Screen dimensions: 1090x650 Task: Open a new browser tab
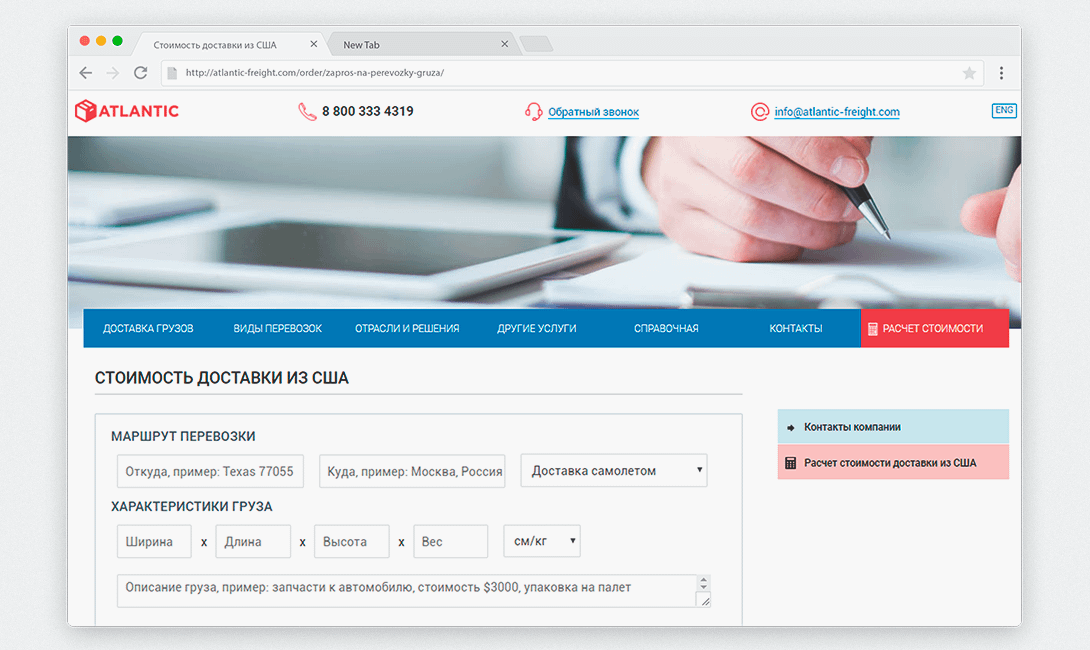(536, 44)
